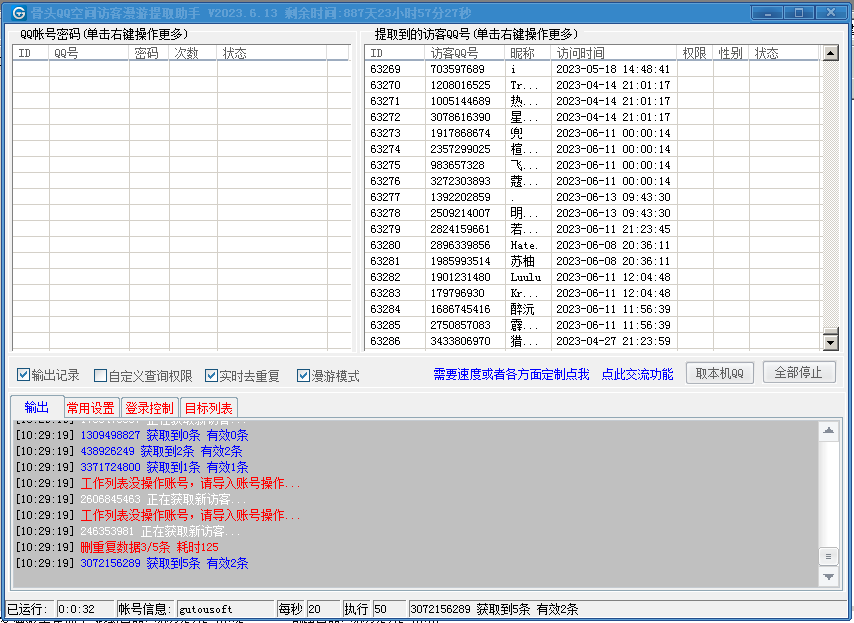Click the app logo icon in title bar
The height and width of the screenshot is (623, 854).
[19, 11]
